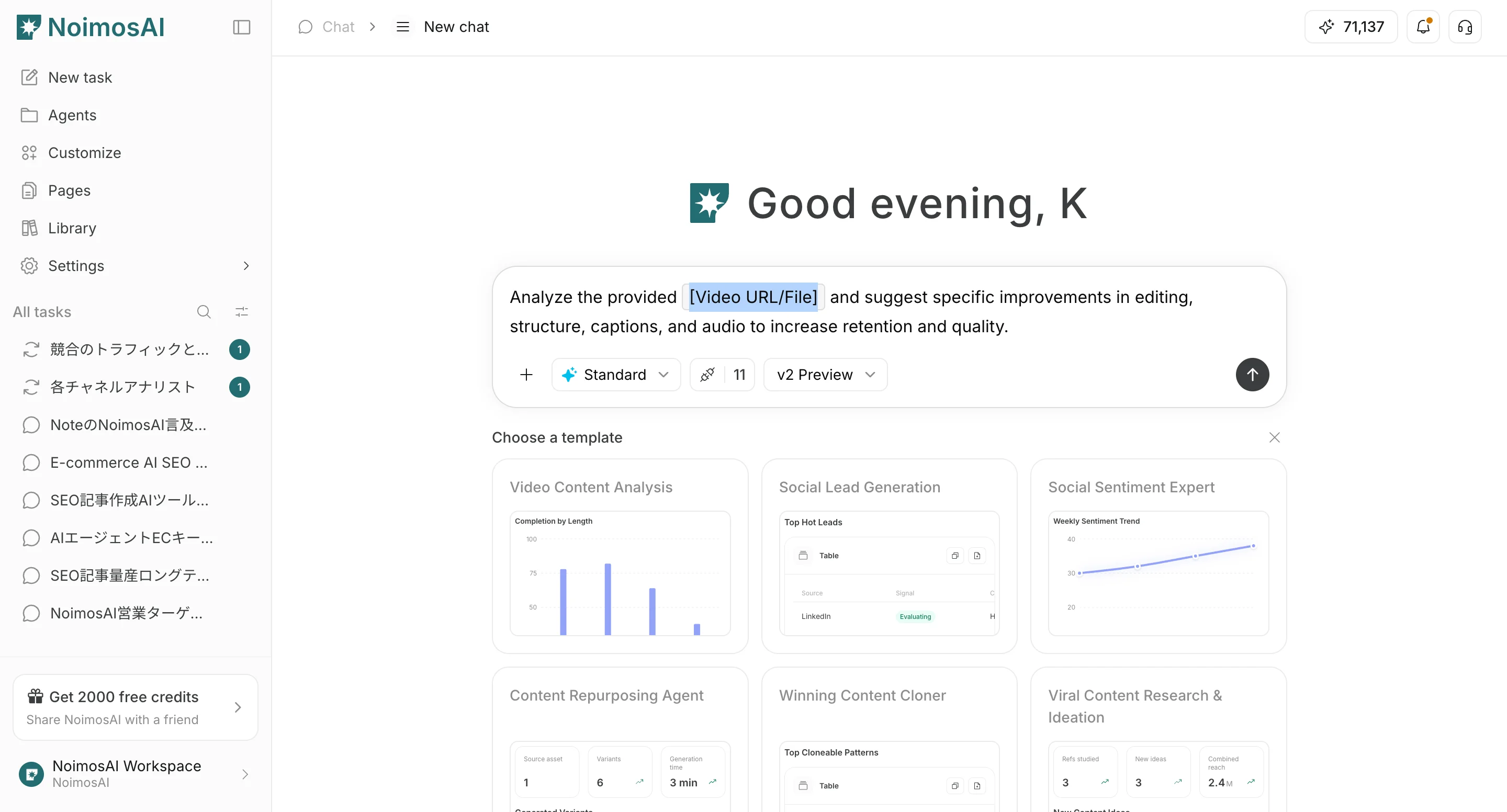Open the v2 Preview version dropdown
The image size is (1507, 812).
825,375
